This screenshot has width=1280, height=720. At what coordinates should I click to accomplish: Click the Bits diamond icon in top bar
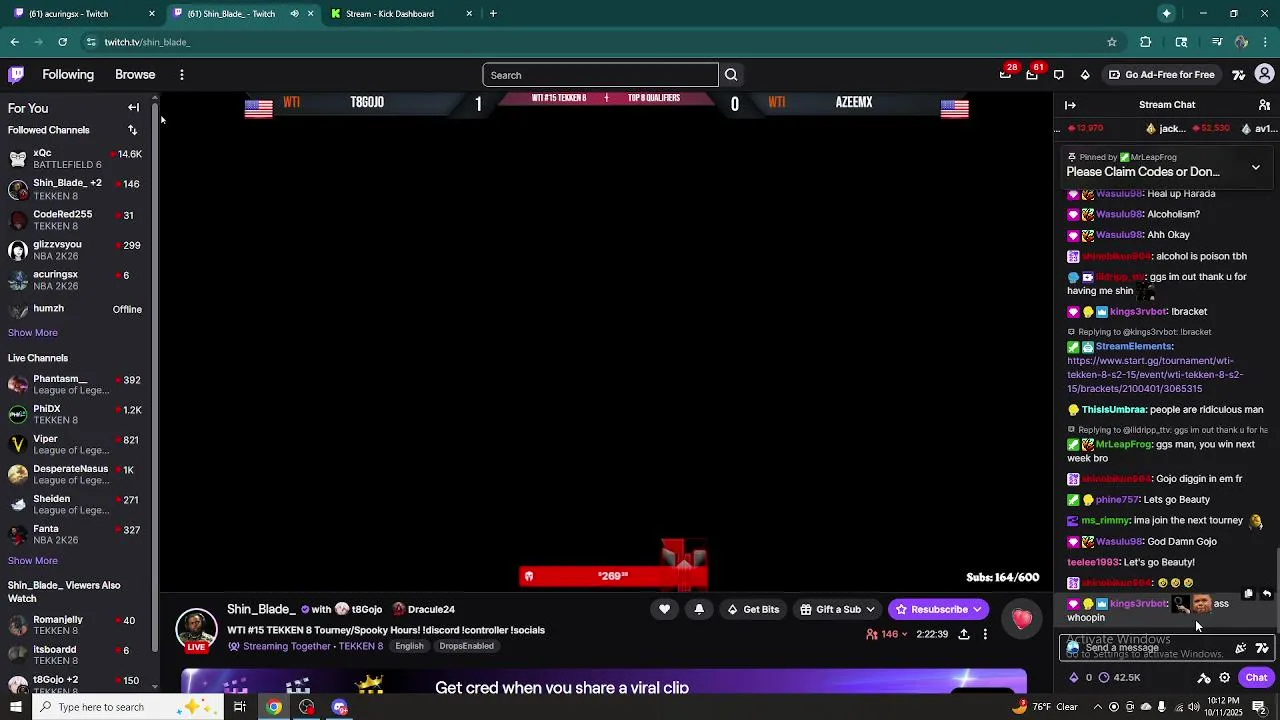1085,75
